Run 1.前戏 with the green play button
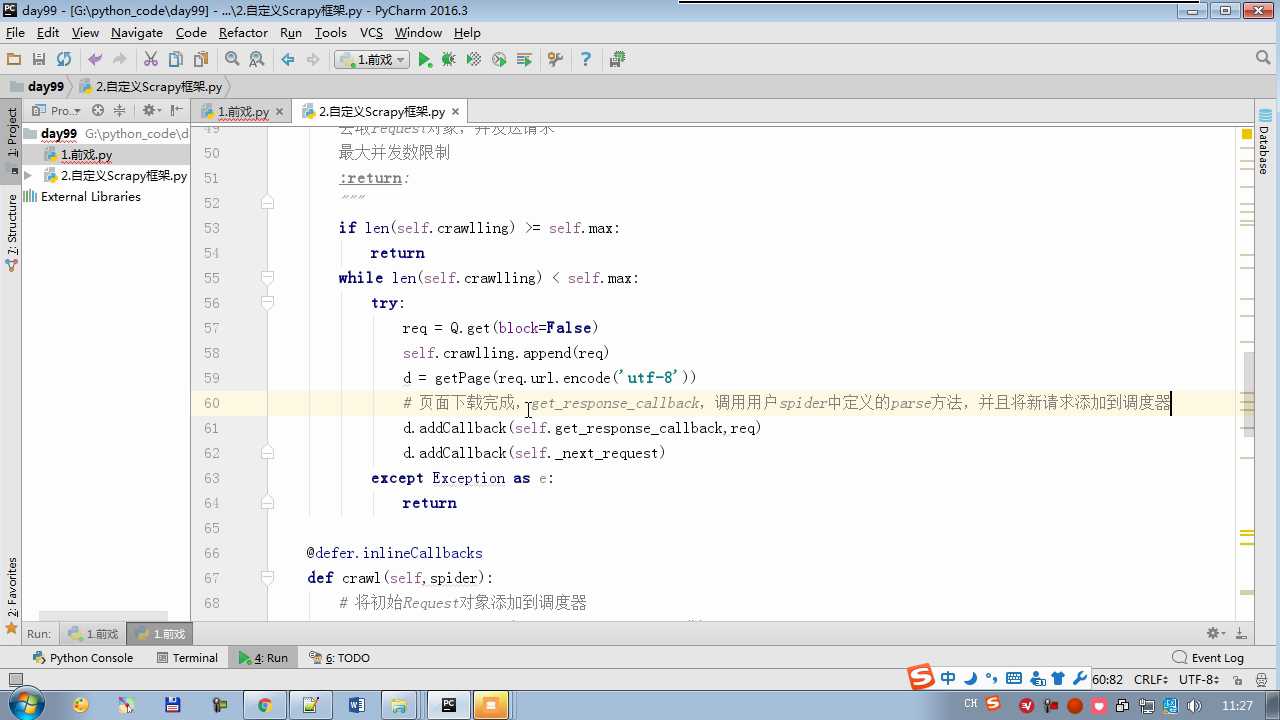This screenshot has height=720, width=1280. [x=425, y=60]
